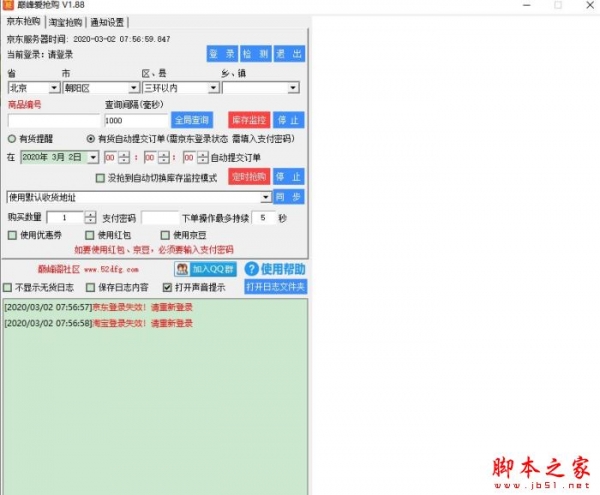Enable the 使用红包 checkbox
600x495 pixels.
click(x=90, y=235)
